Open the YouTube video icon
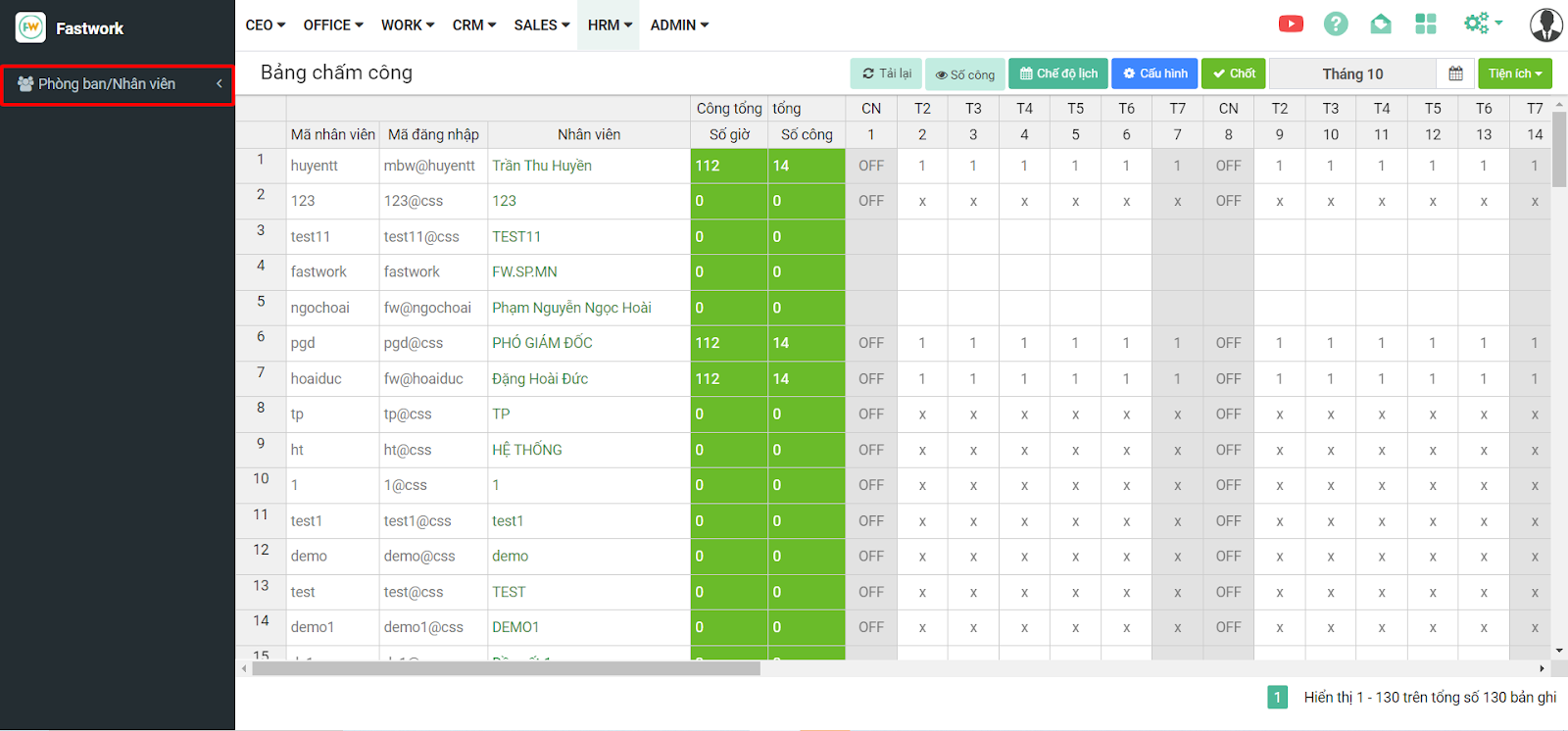This screenshot has width=1568, height=731. pos(1291,24)
